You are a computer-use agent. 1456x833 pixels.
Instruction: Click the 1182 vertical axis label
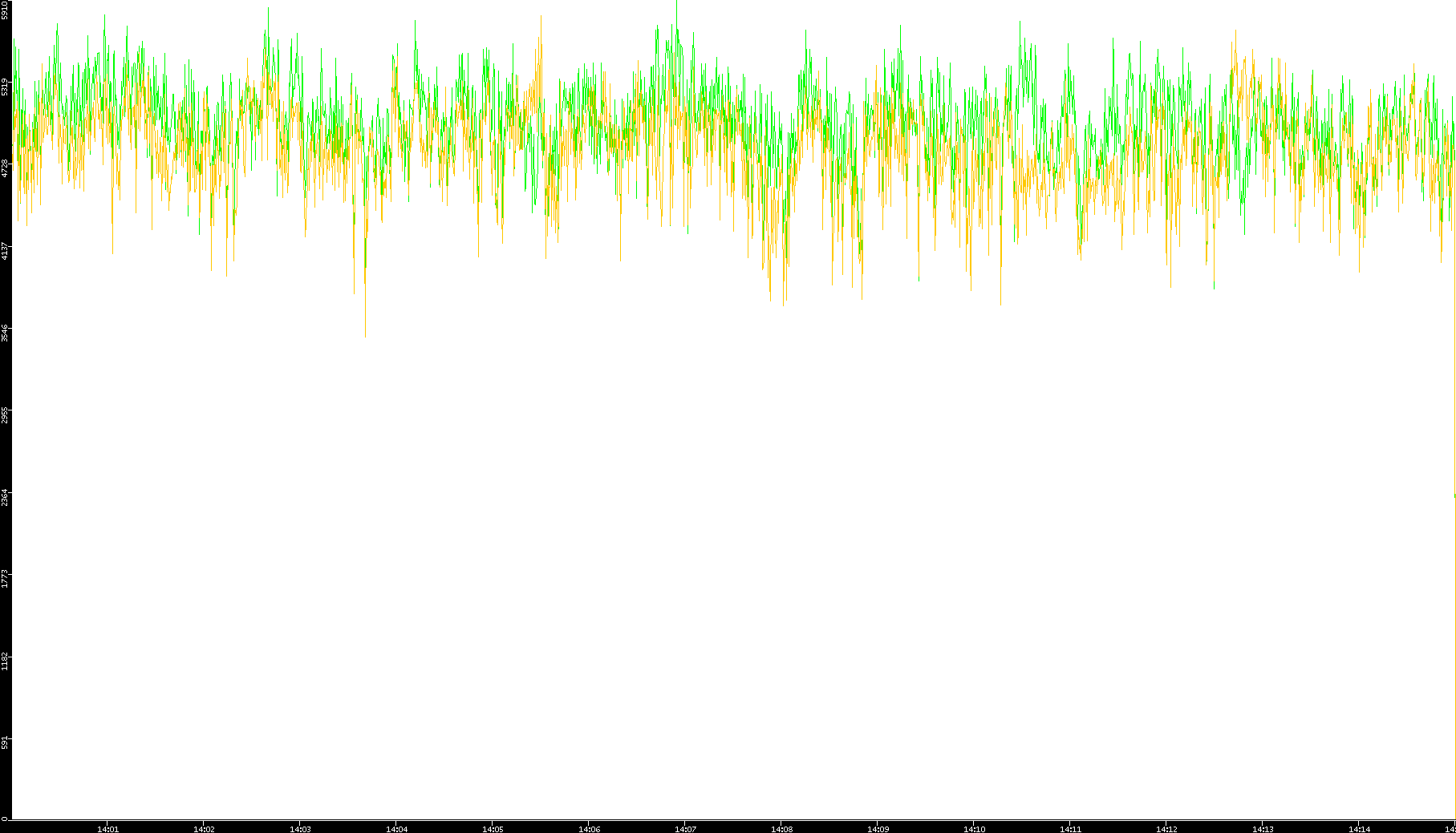pos(5,661)
